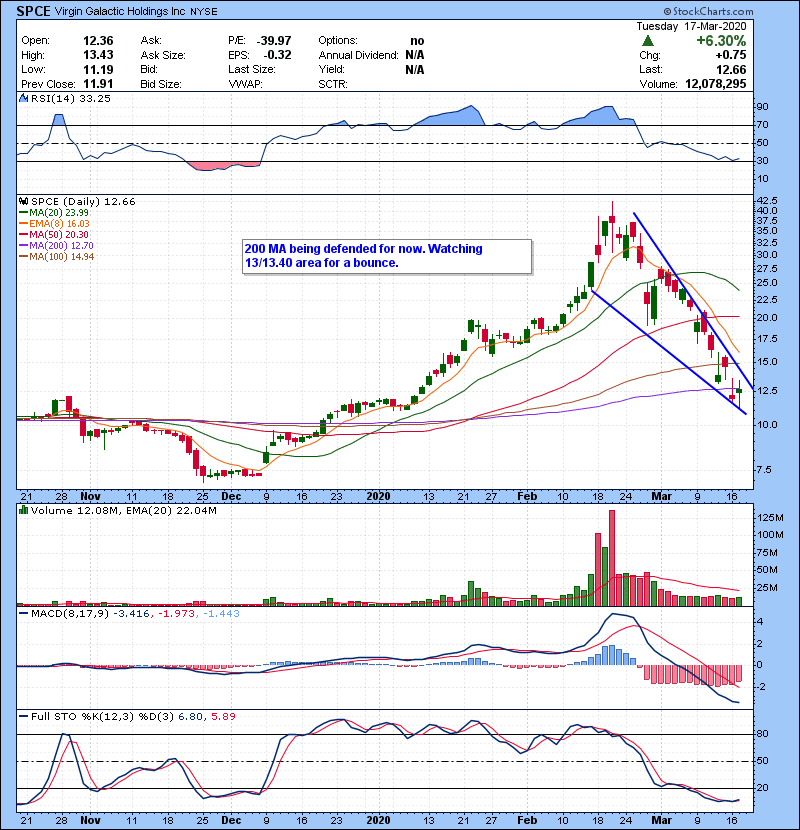Click the Low value 11.19
800x830 pixels.
click(98, 69)
